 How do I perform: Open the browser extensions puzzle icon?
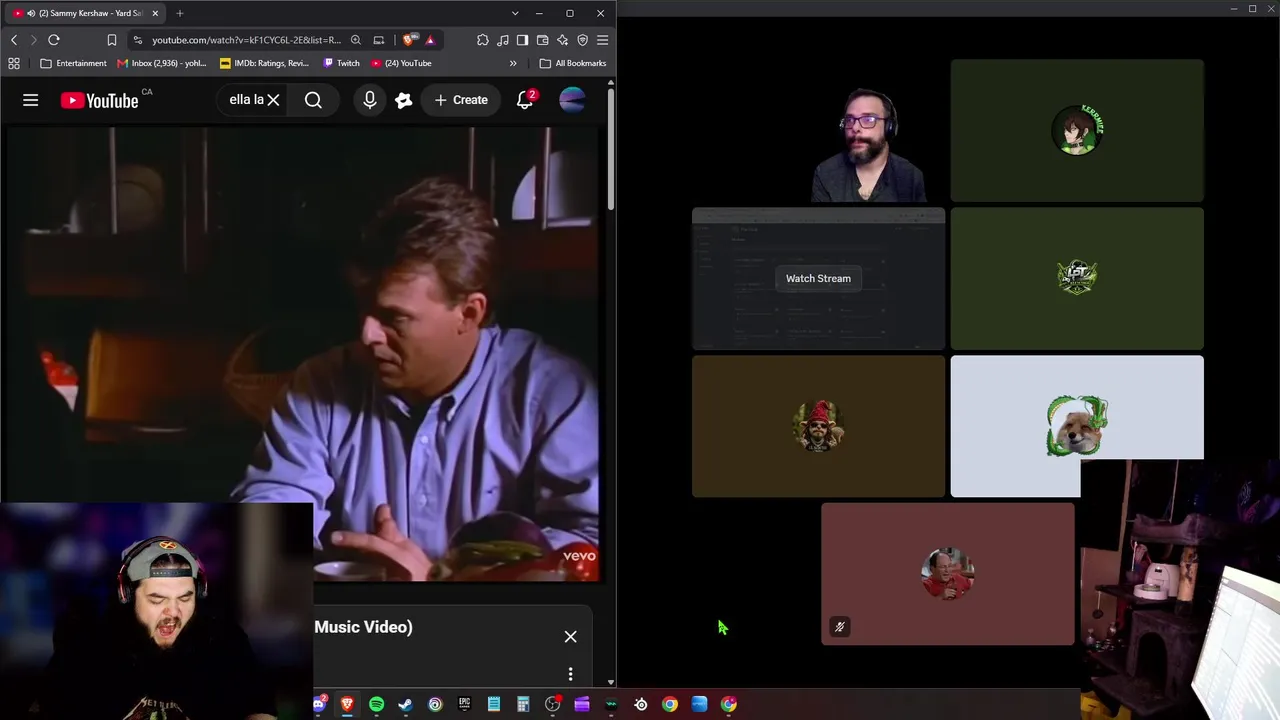point(483,40)
